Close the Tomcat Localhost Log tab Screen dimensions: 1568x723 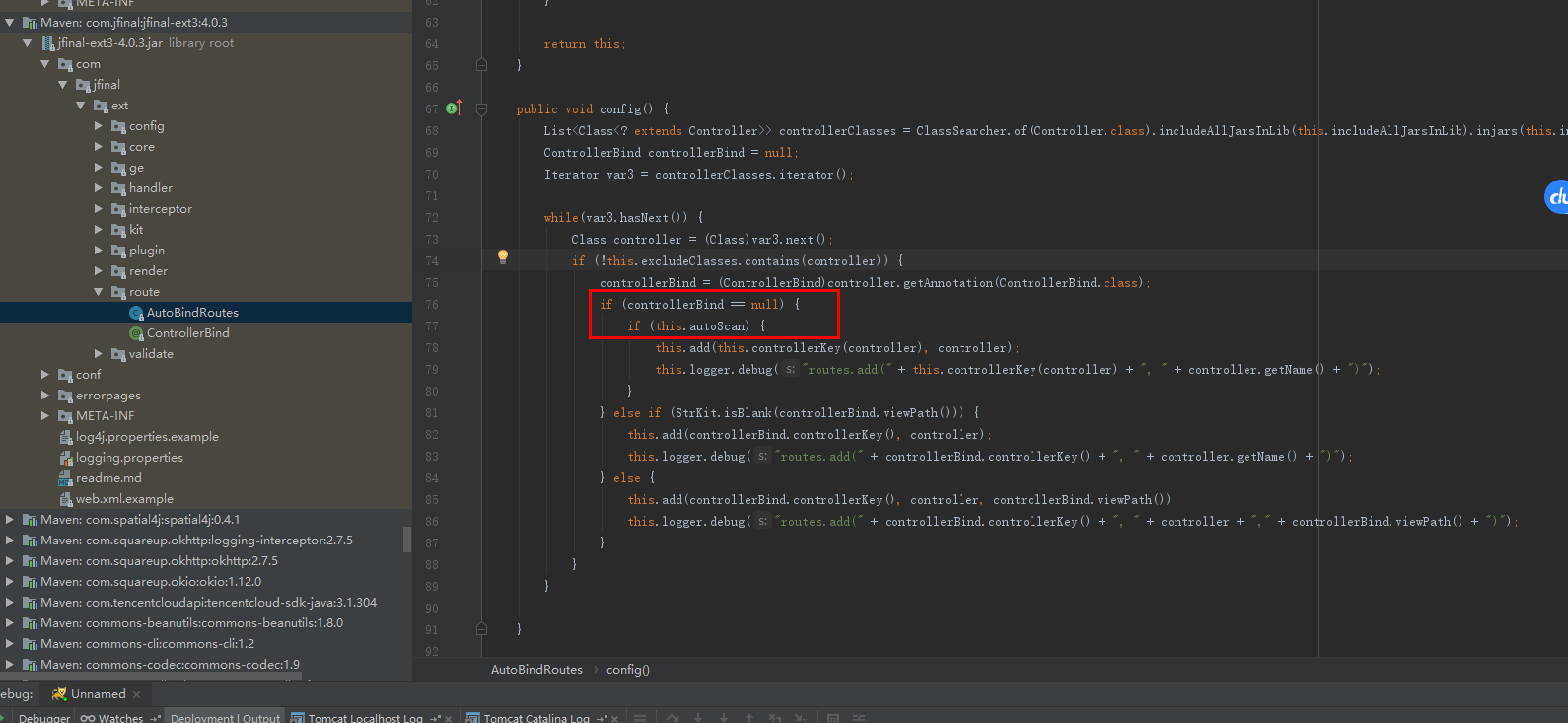(x=449, y=718)
